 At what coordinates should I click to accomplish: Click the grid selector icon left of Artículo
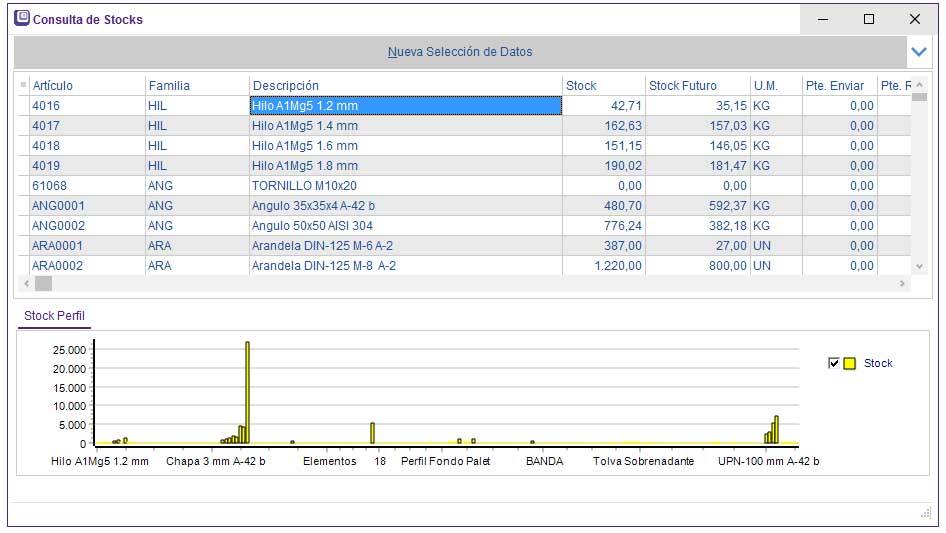pos(24,85)
